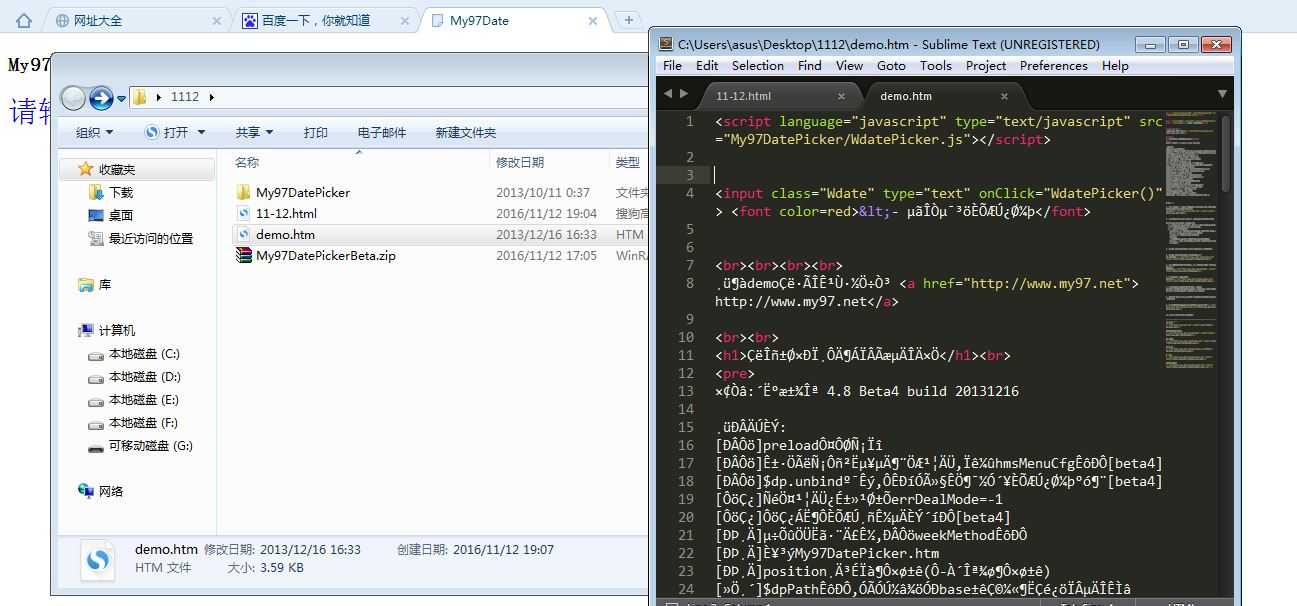The width and height of the screenshot is (1297, 606).
Task: Open 下载 in navigation pane
Action: [x=111, y=192]
